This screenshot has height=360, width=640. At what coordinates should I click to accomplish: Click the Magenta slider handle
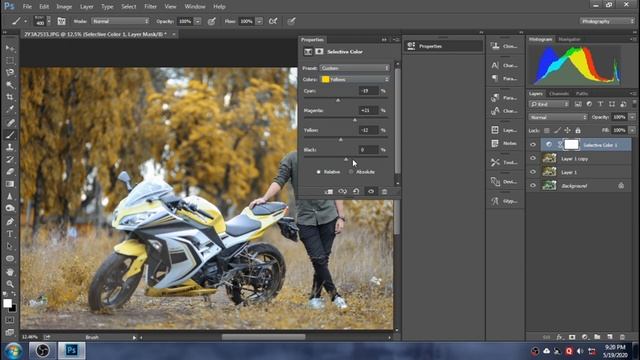click(x=355, y=120)
